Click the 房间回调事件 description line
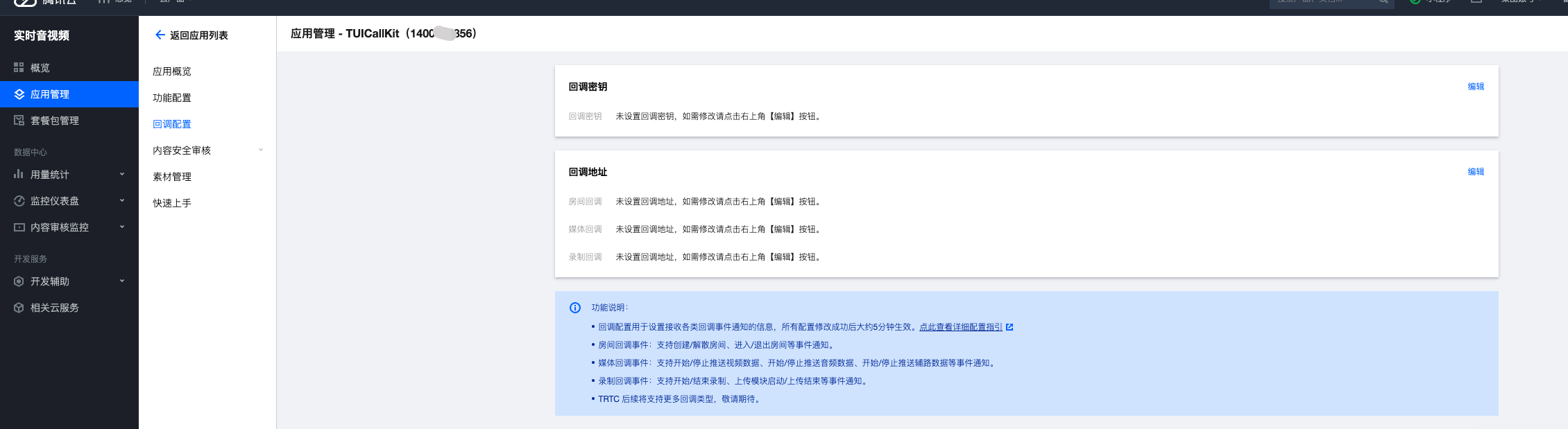The image size is (1568, 429). click(717, 345)
